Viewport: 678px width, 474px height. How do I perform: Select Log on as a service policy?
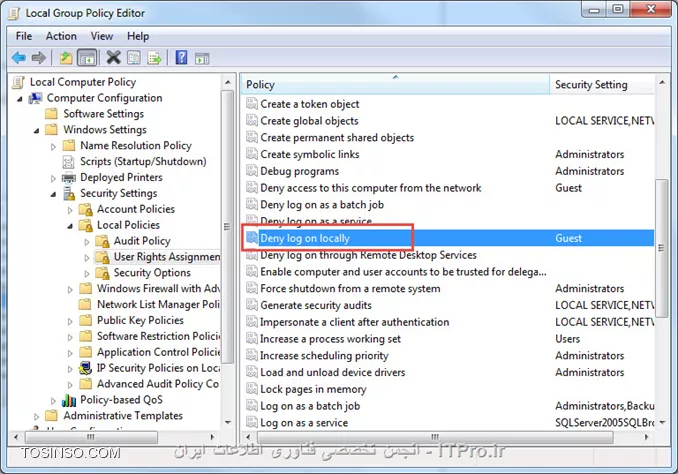point(304,423)
